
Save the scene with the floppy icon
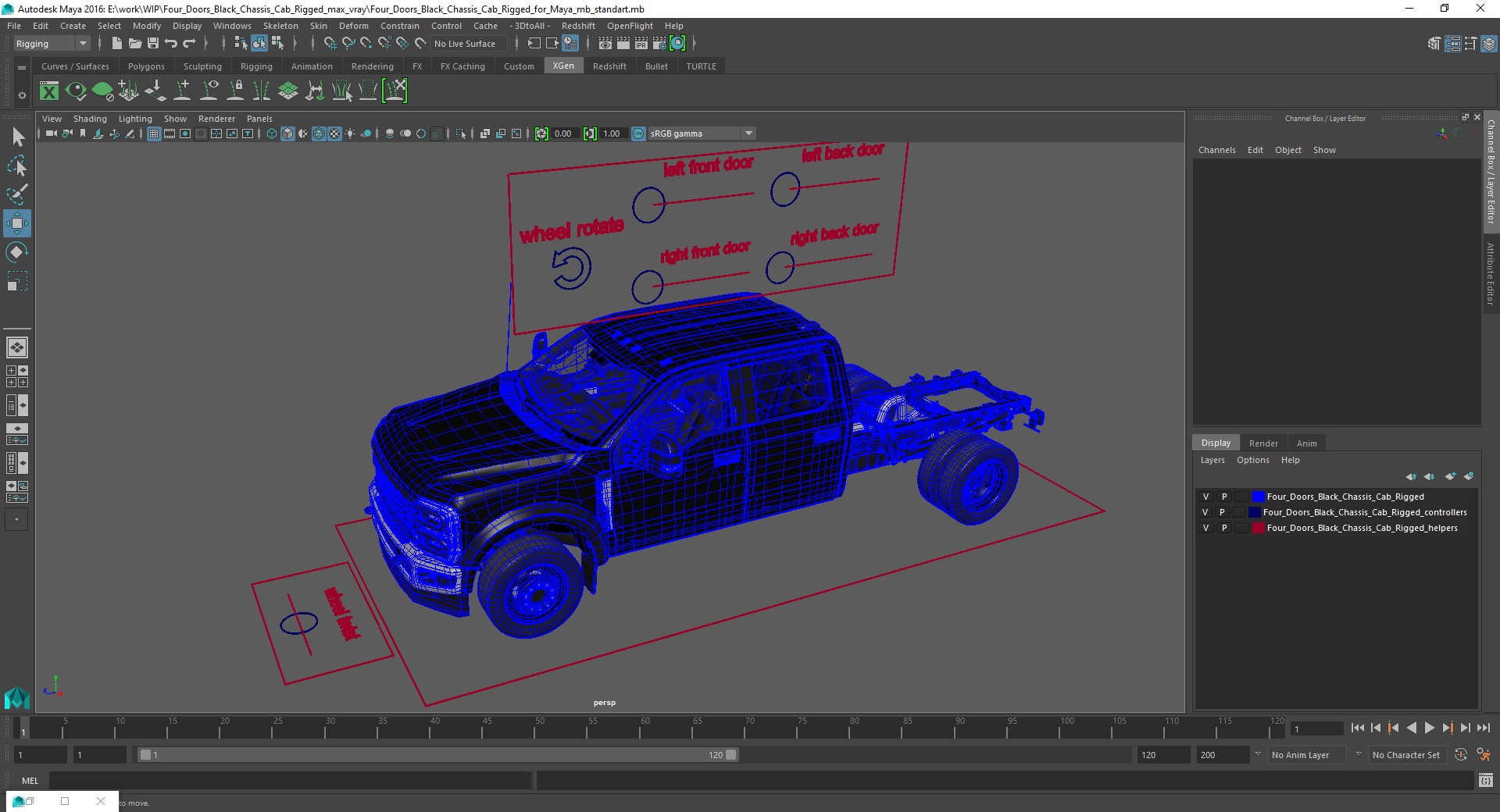point(152,44)
